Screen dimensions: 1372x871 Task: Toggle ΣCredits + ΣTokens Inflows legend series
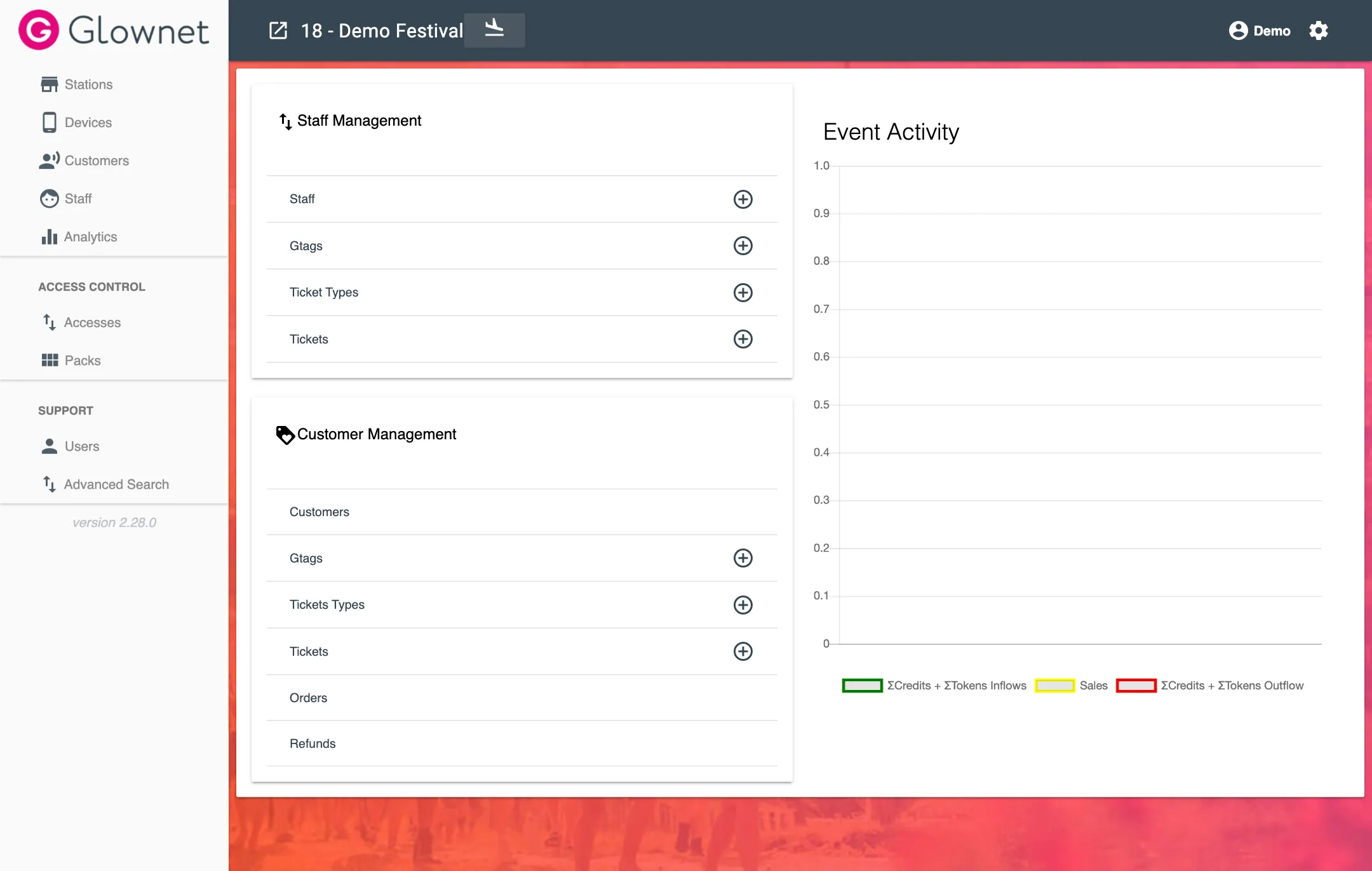click(x=934, y=686)
